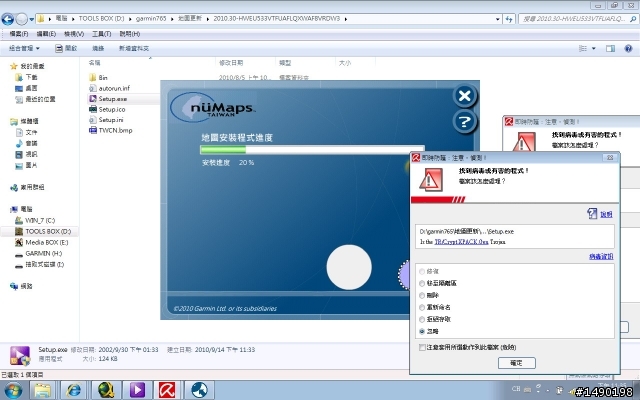Click the 說明 help link in Avira alert
This screenshot has width=640, height=400.
(x=606, y=214)
